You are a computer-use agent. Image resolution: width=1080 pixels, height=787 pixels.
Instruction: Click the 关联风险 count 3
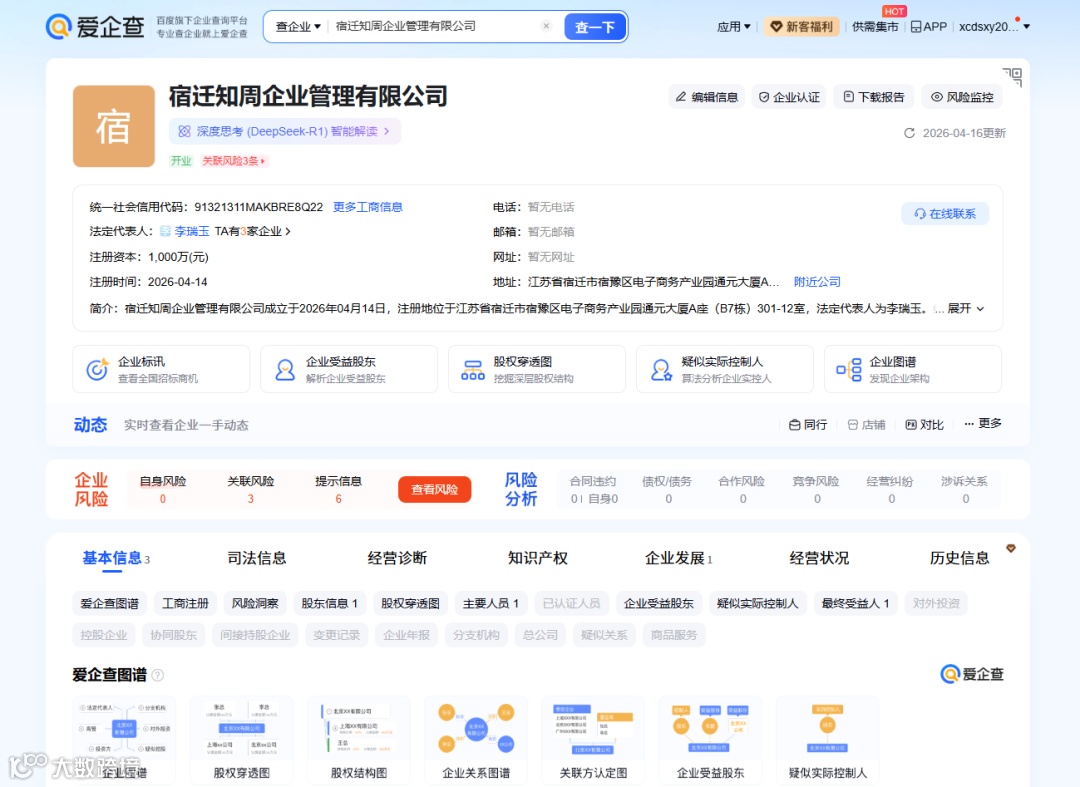click(251, 499)
